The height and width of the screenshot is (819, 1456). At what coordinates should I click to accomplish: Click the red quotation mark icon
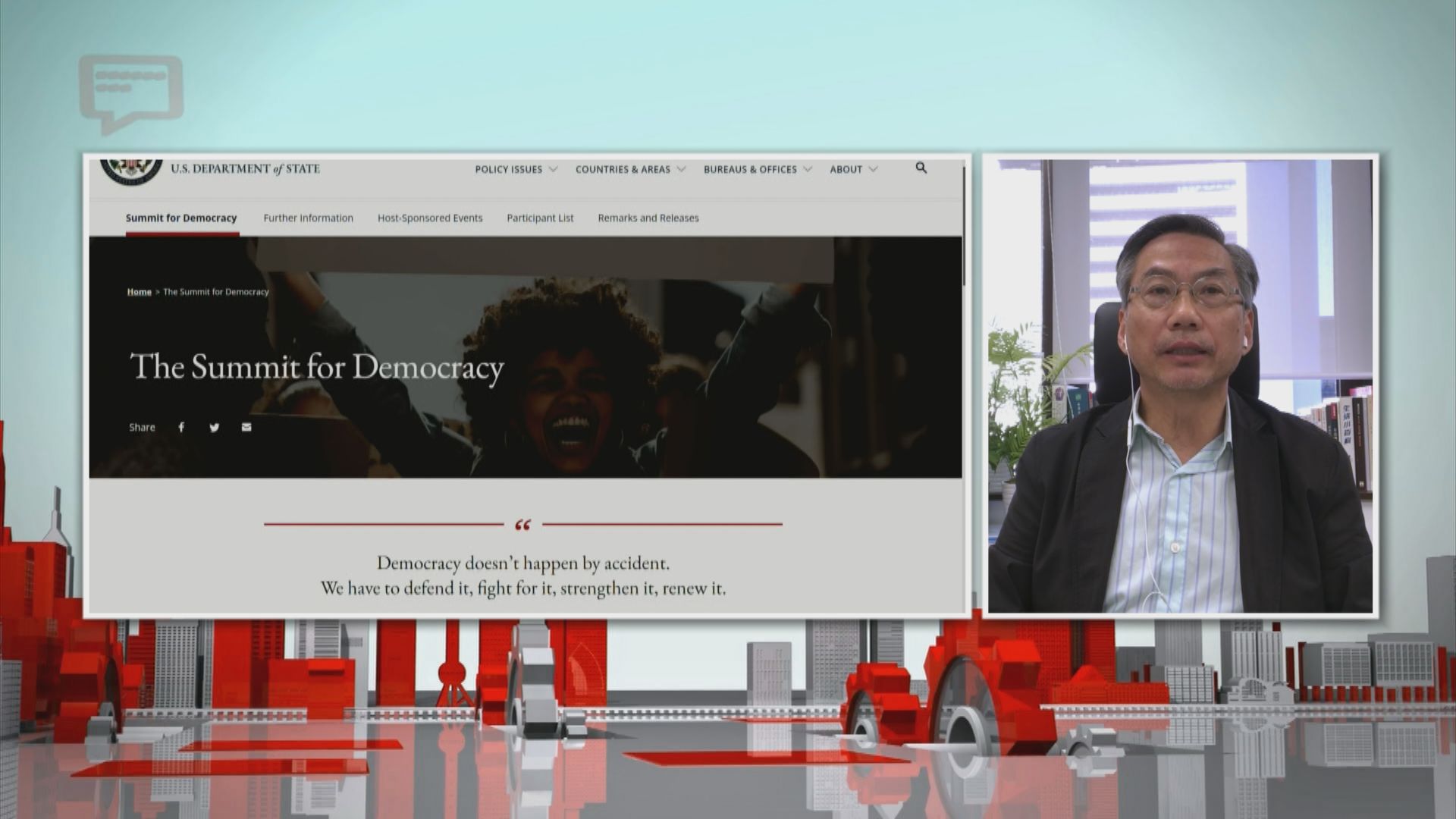point(522,524)
